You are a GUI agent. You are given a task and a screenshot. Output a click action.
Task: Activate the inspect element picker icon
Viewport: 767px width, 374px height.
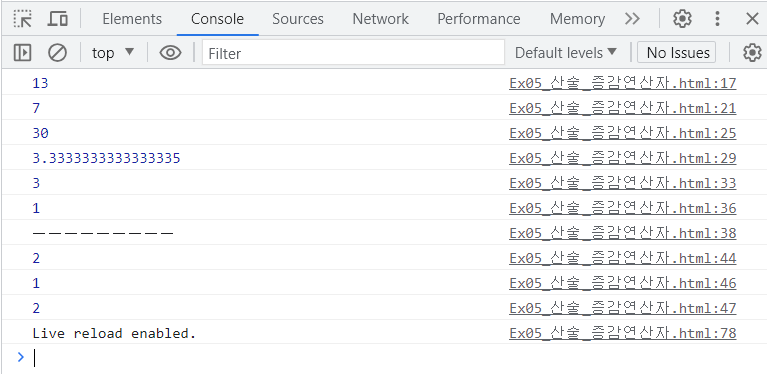(23, 19)
